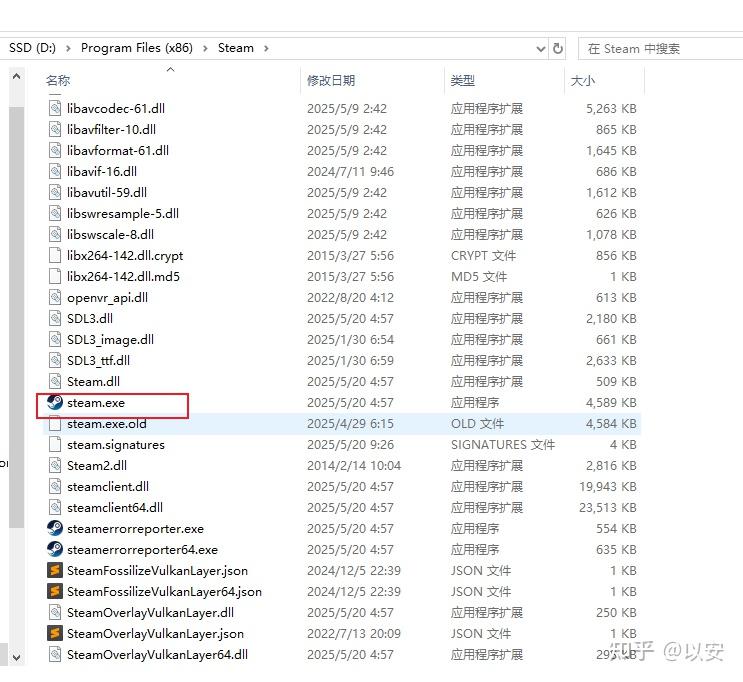Image resolution: width=743 pixels, height=682 pixels.
Task: Click the SteamOverlayVulkanLayer.json file icon
Action: [55, 633]
